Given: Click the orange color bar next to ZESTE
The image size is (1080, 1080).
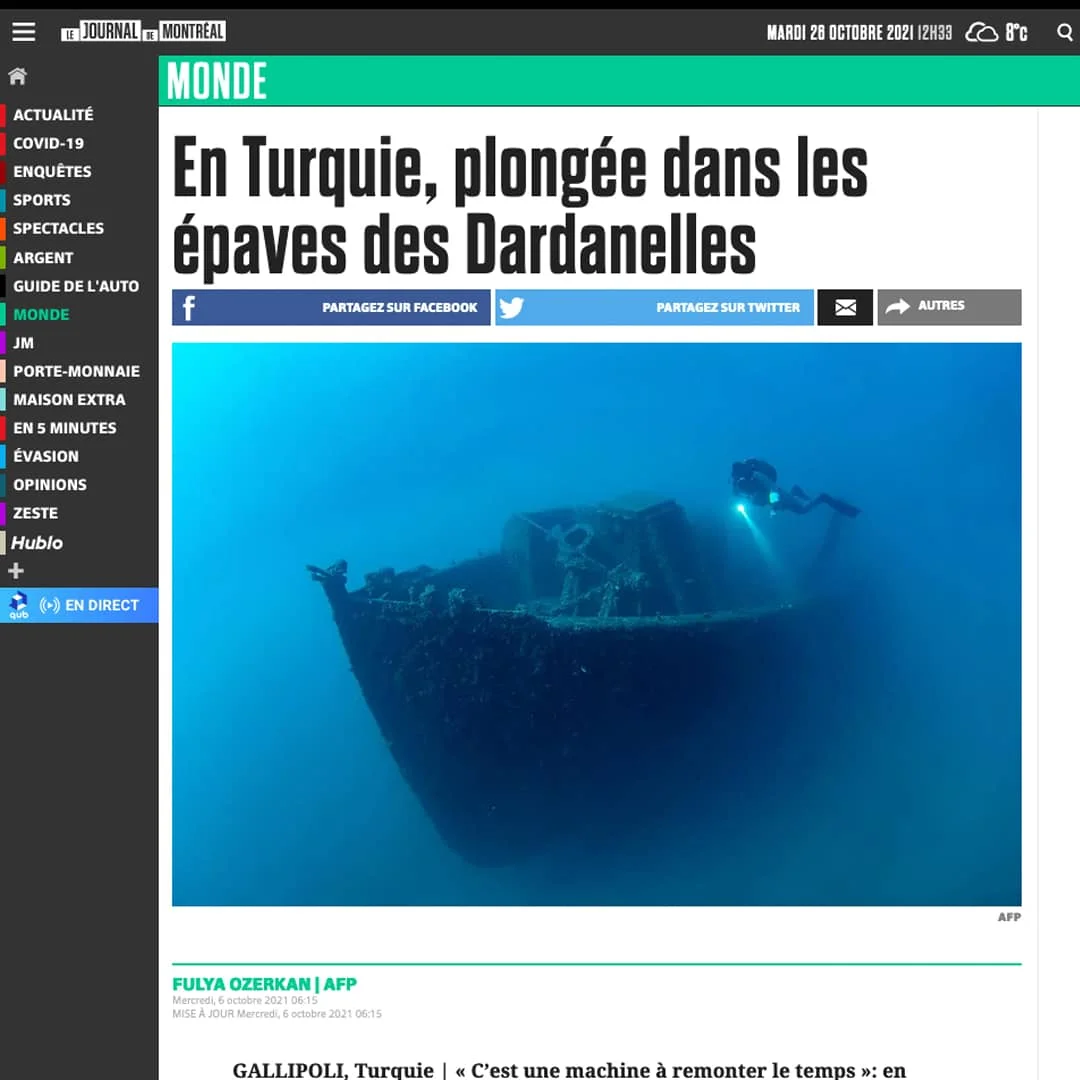Looking at the screenshot, I should [4, 513].
